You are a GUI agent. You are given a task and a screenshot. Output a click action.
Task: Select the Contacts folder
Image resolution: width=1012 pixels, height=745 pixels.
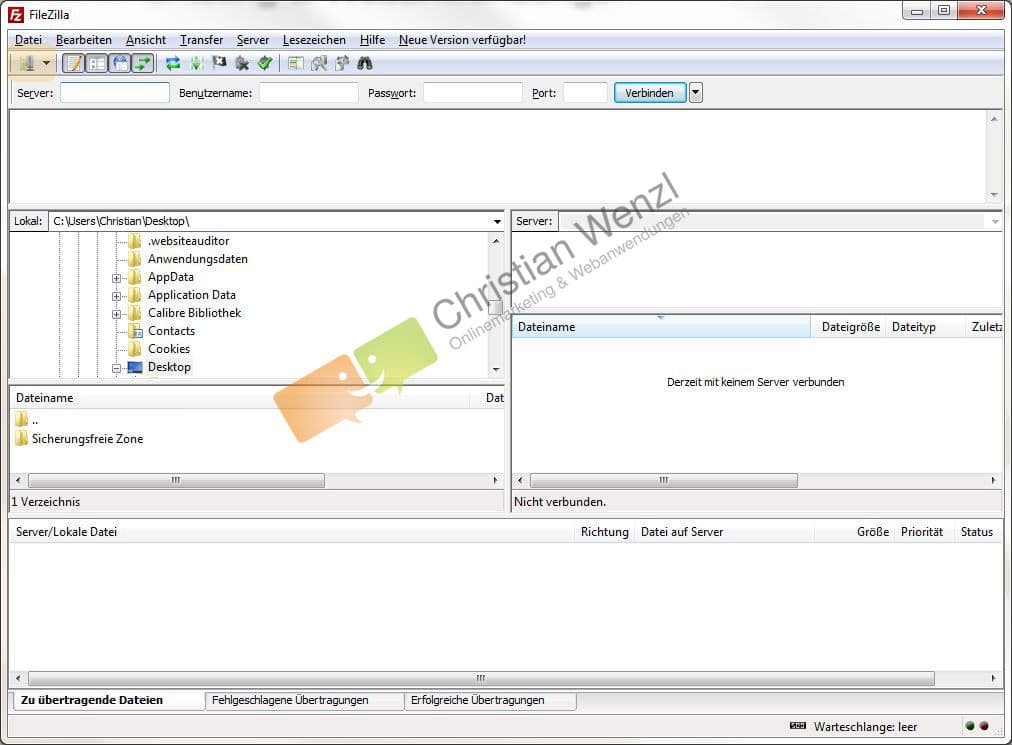tap(171, 331)
